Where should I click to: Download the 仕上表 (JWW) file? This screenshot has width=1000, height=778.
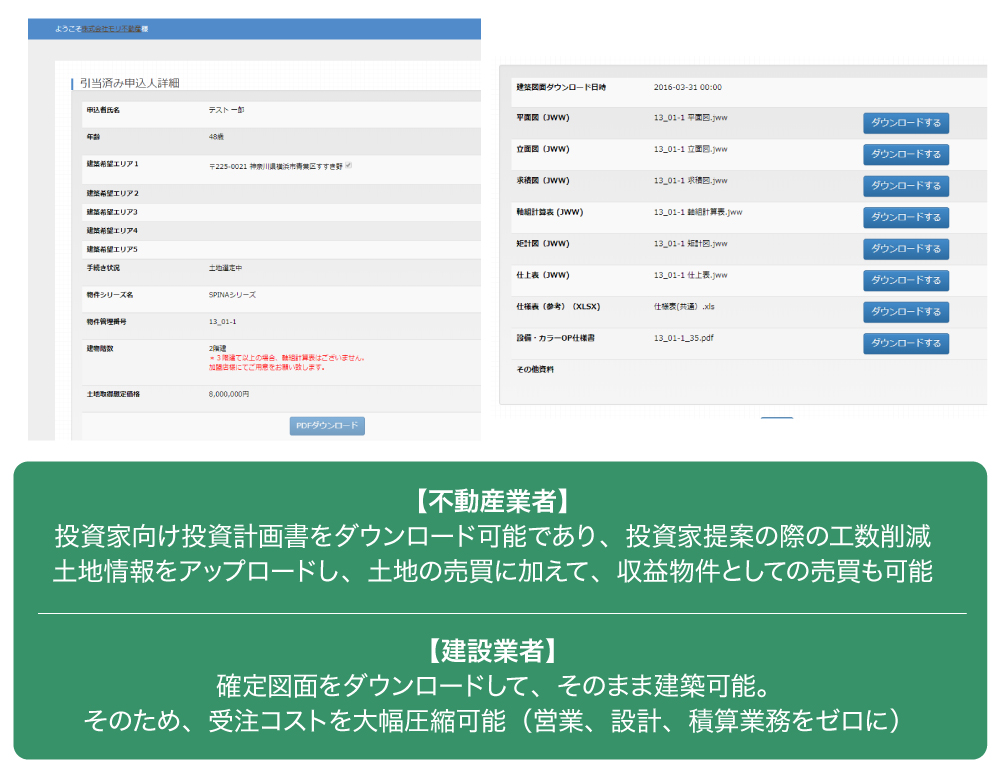point(906,281)
